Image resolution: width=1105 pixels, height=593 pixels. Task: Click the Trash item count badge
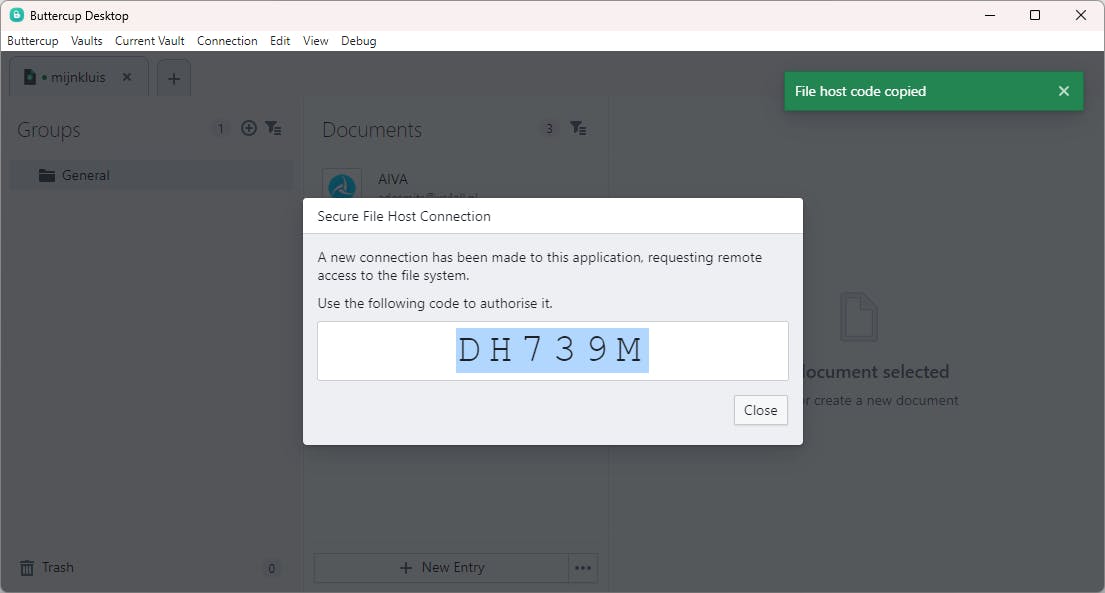[271, 568]
